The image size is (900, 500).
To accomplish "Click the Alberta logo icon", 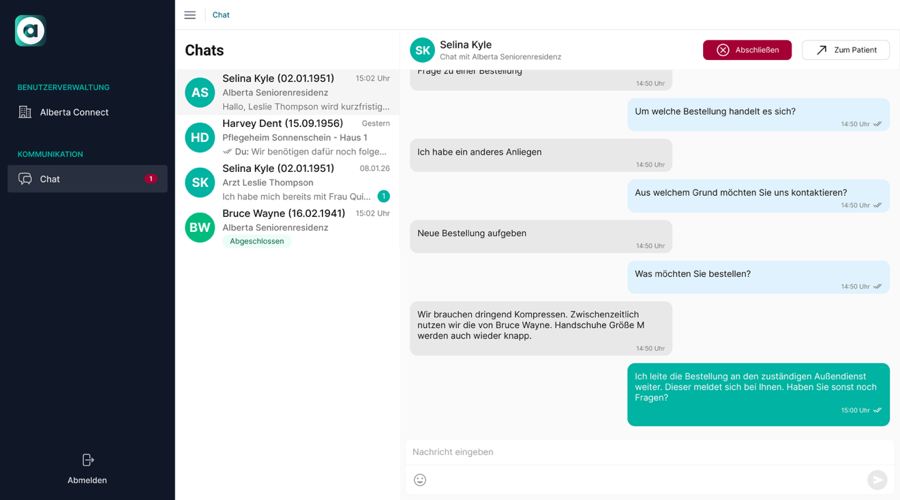I will click(x=30, y=30).
